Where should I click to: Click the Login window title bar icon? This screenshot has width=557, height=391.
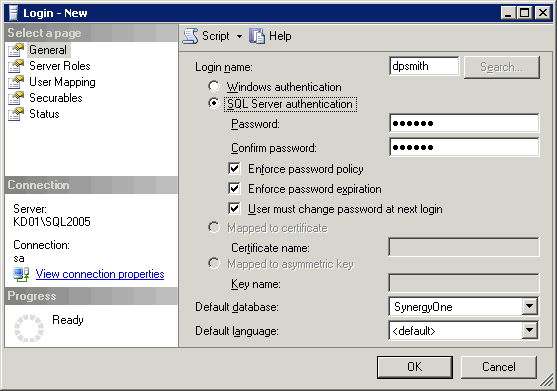13,13
